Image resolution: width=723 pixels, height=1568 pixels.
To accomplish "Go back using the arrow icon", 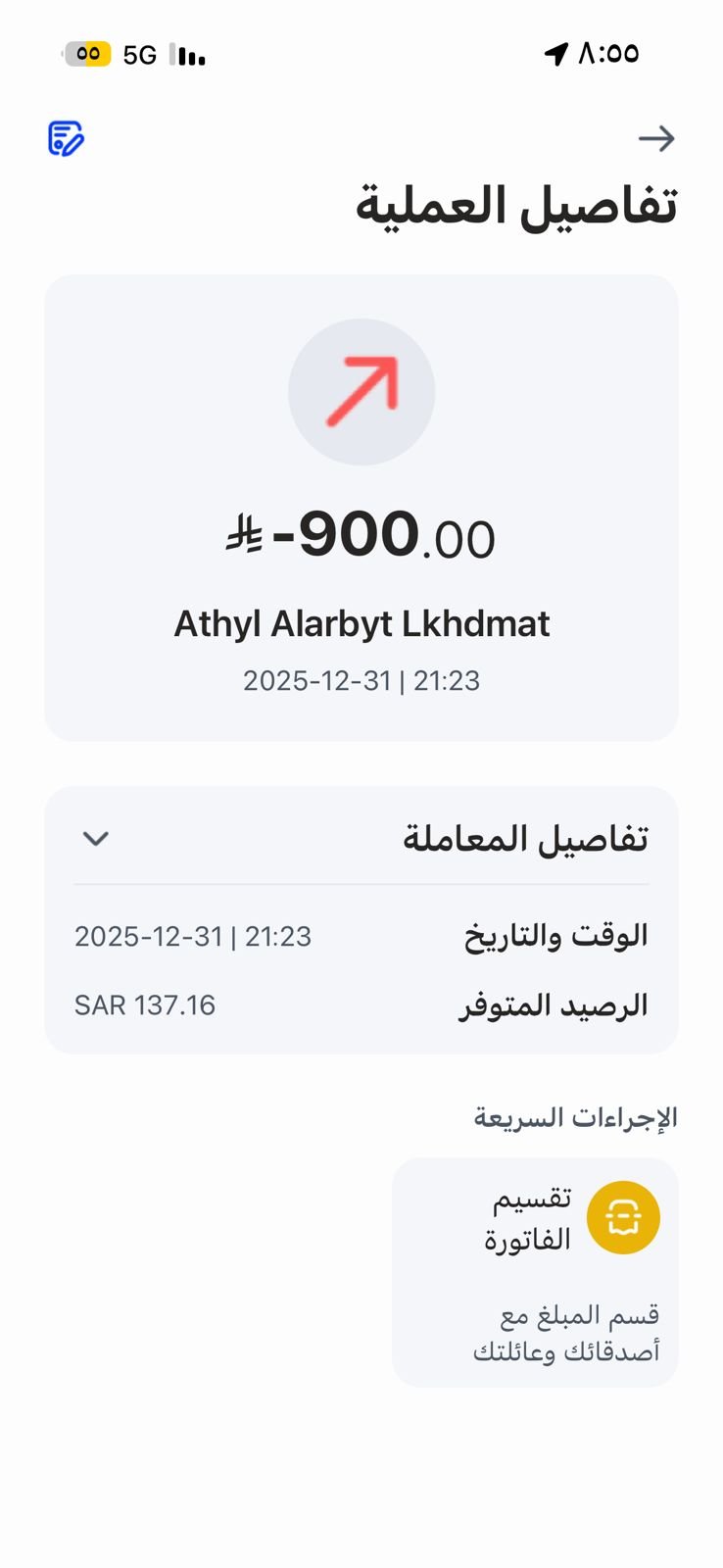I will [656, 138].
